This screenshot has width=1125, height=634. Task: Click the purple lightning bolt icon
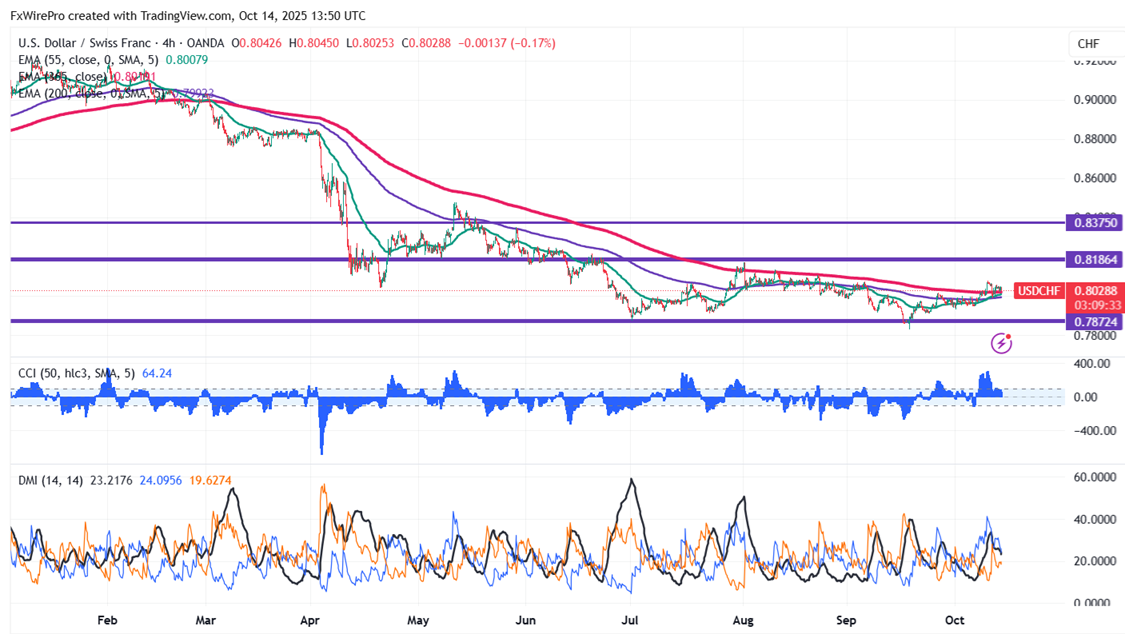tap(1001, 343)
